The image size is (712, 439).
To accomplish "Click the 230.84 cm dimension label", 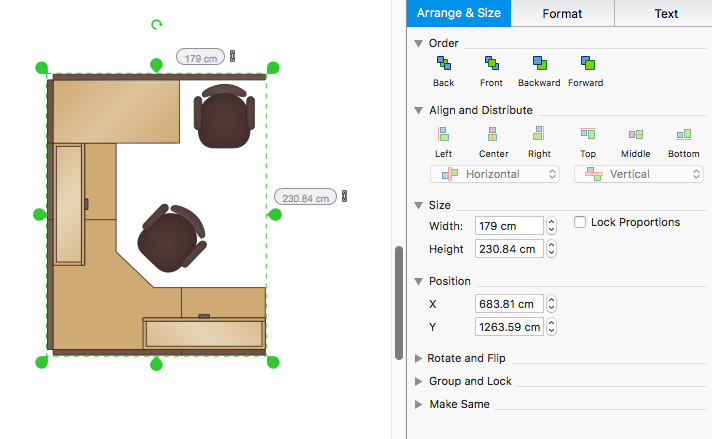I will [x=305, y=197].
